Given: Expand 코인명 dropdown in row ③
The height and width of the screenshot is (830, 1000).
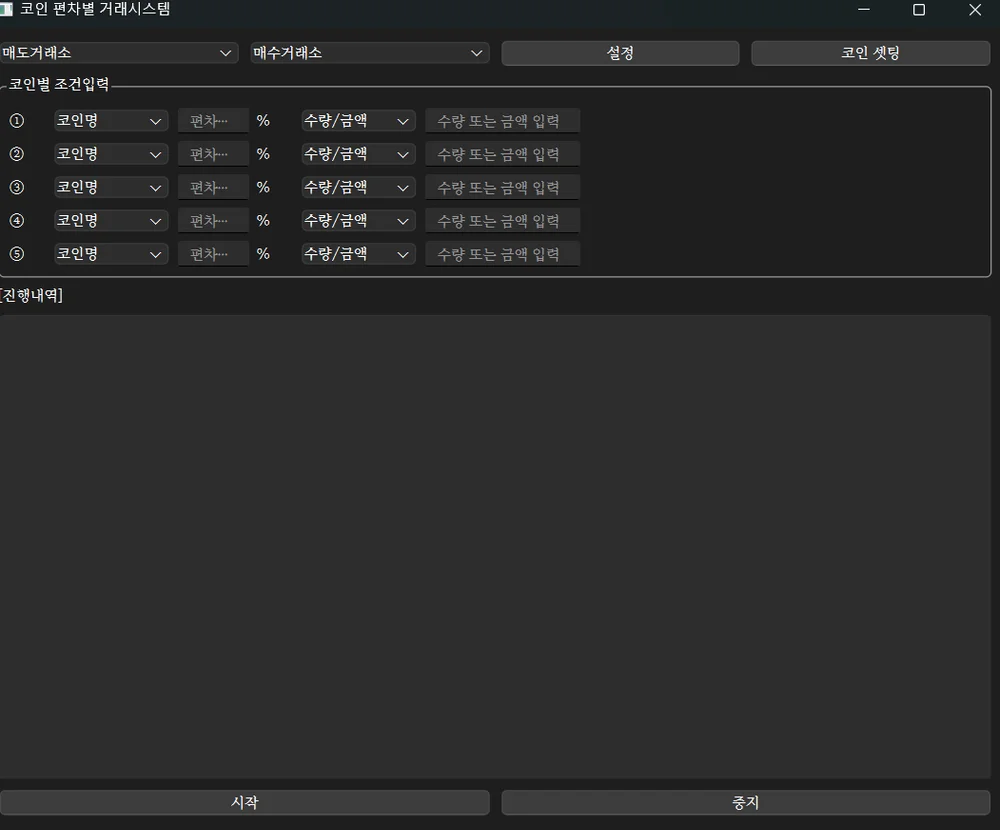Looking at the screenshot, I should (111, 188).
